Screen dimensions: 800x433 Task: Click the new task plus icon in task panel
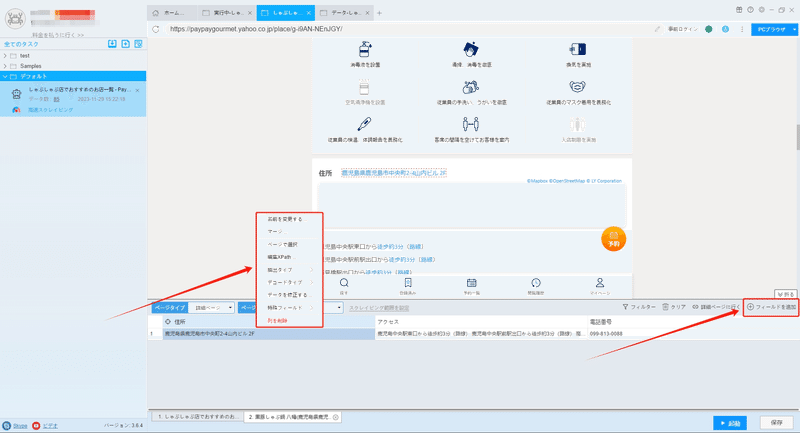click(126, 44)
